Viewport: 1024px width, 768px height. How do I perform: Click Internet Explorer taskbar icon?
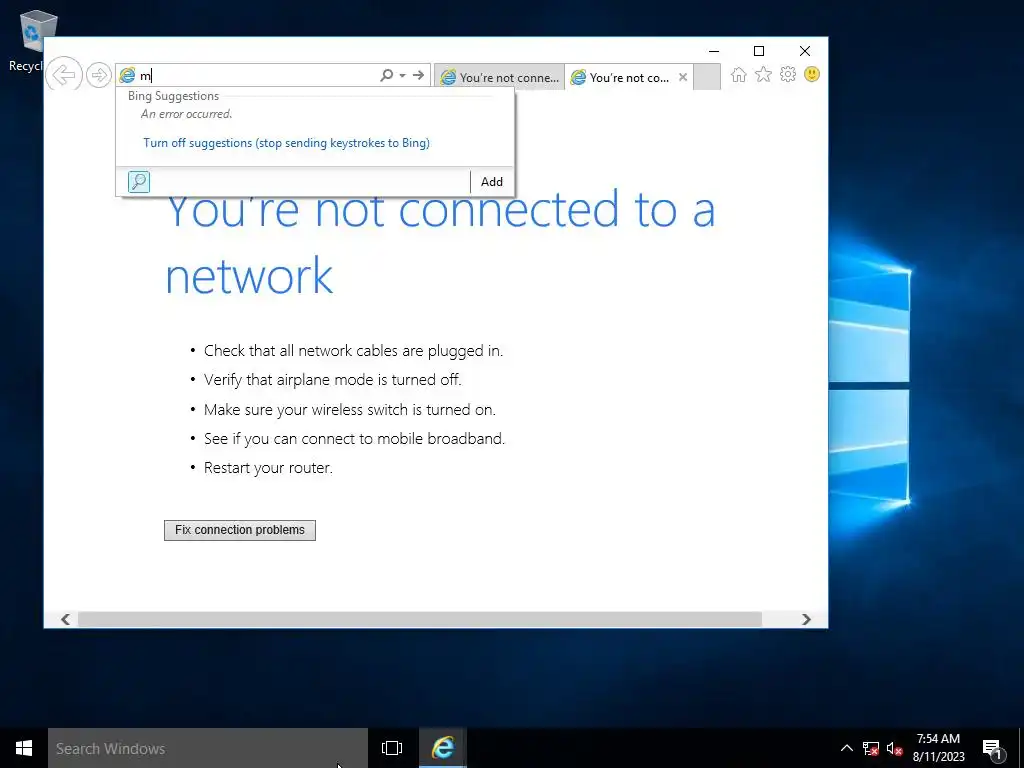click(x=443, y=748)
